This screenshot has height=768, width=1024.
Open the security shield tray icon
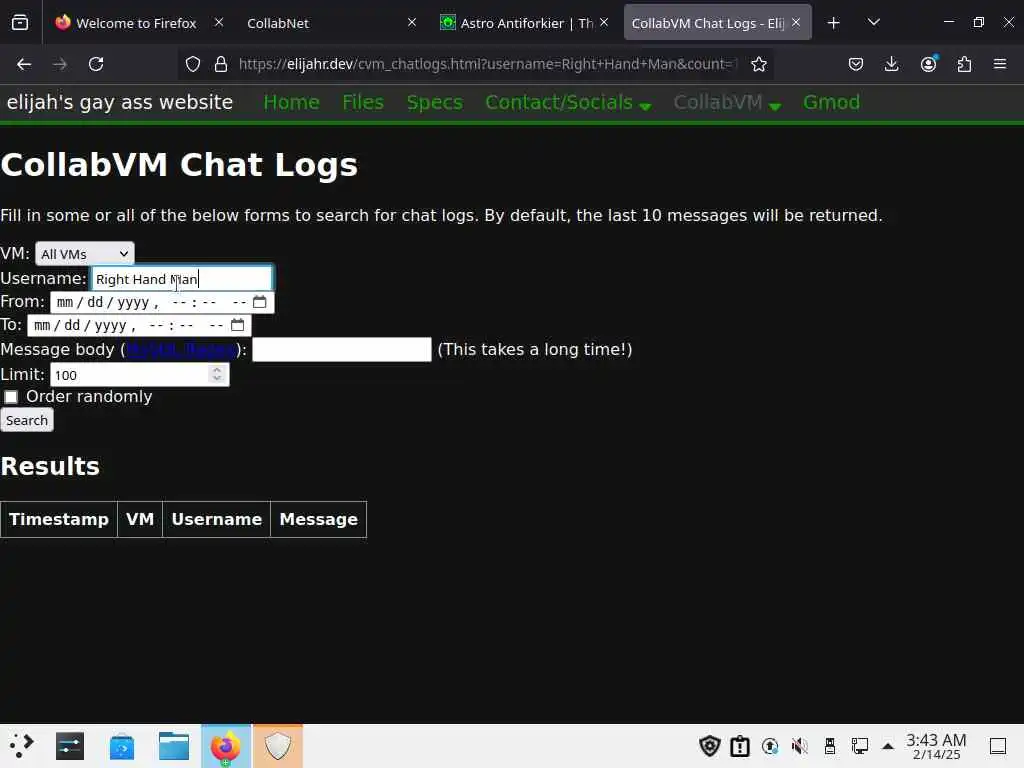710,746
